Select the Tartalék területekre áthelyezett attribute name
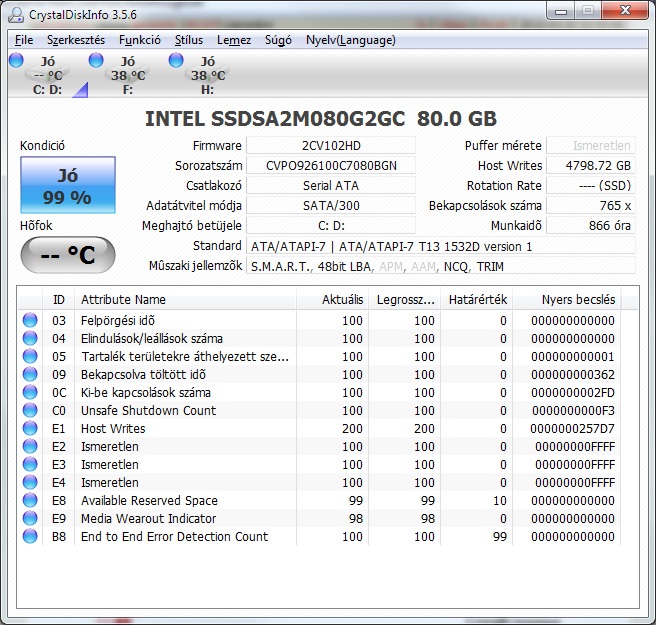Viewport: 656px width, 625px height. 185,356
